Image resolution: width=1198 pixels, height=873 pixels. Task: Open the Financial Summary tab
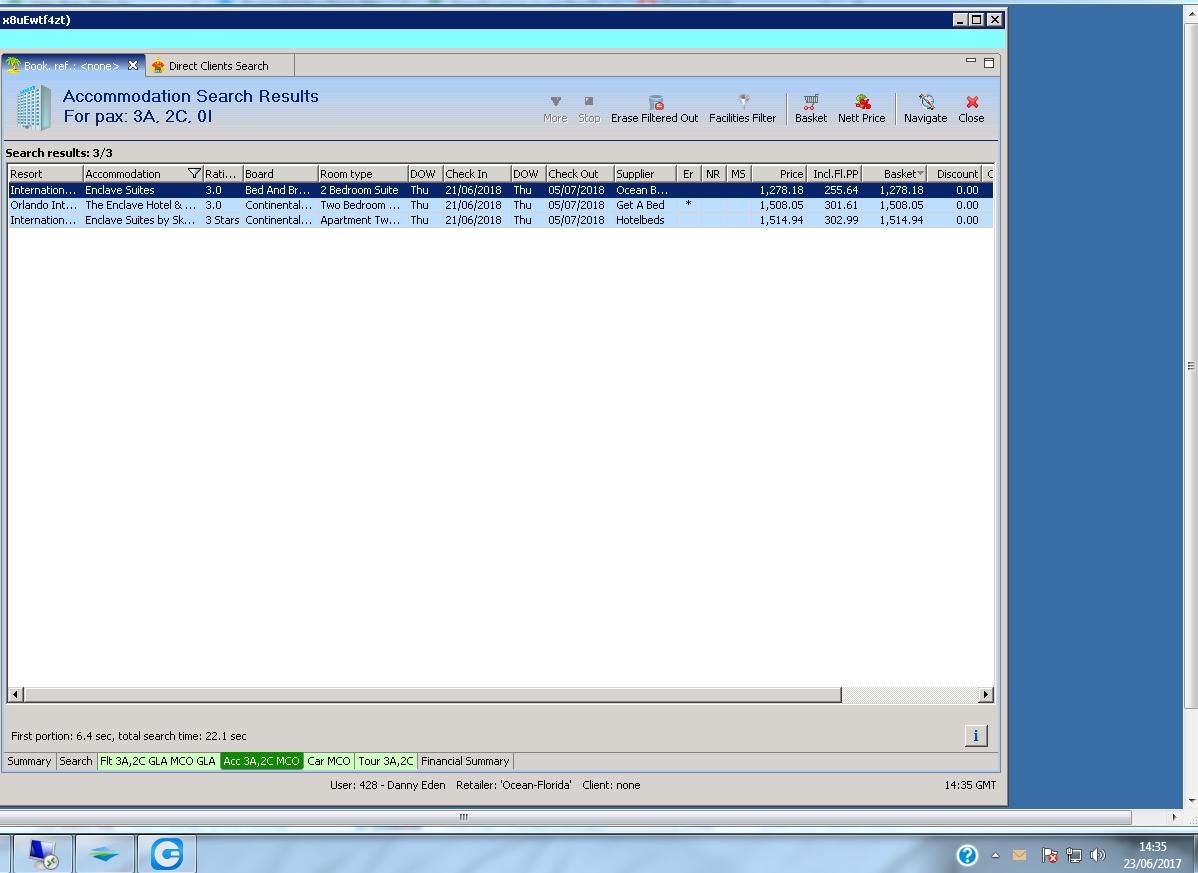click(465, 761)
